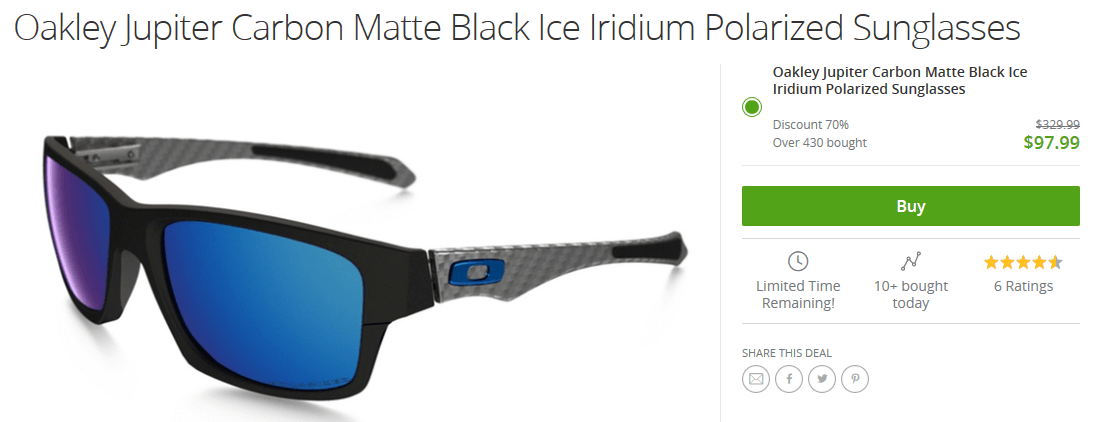
Task: Click the crossed-out $329.99 original price
Action: (x=1058, y=124)
